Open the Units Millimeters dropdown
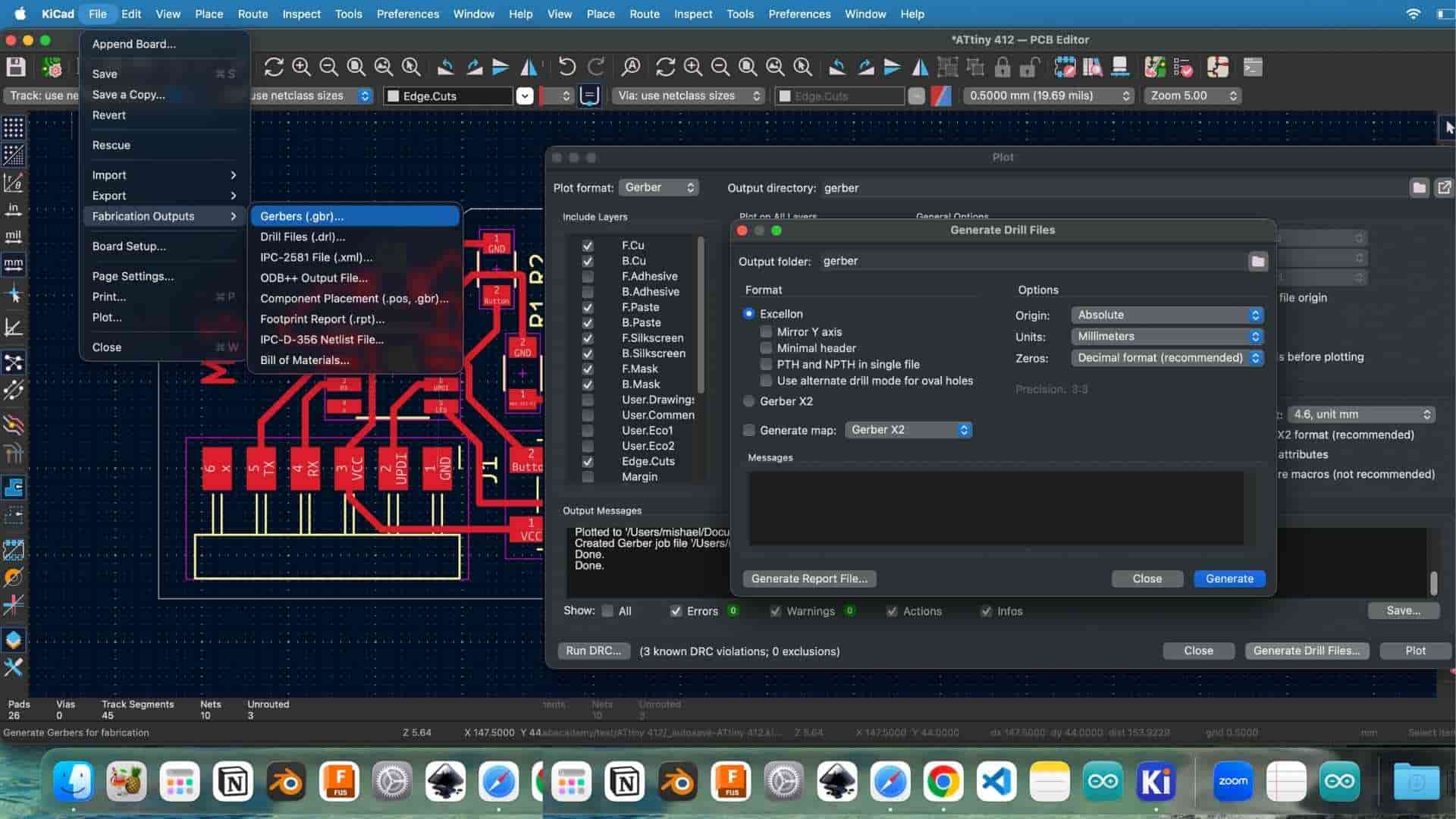This screenshot has height=819, width=1456. (1166, 336)
